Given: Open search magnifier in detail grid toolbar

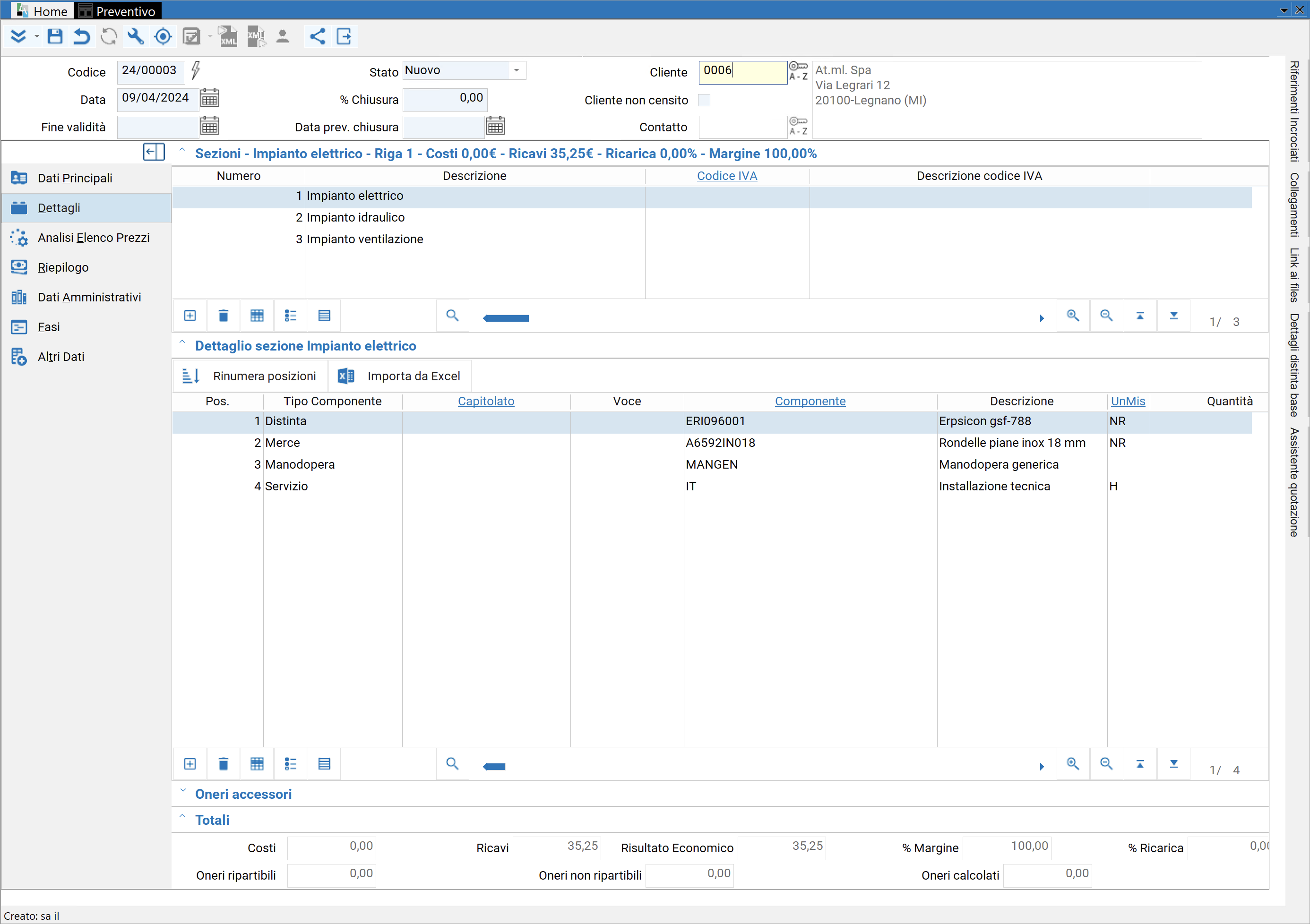Looking at the screenshot, I should click(452, 764).
